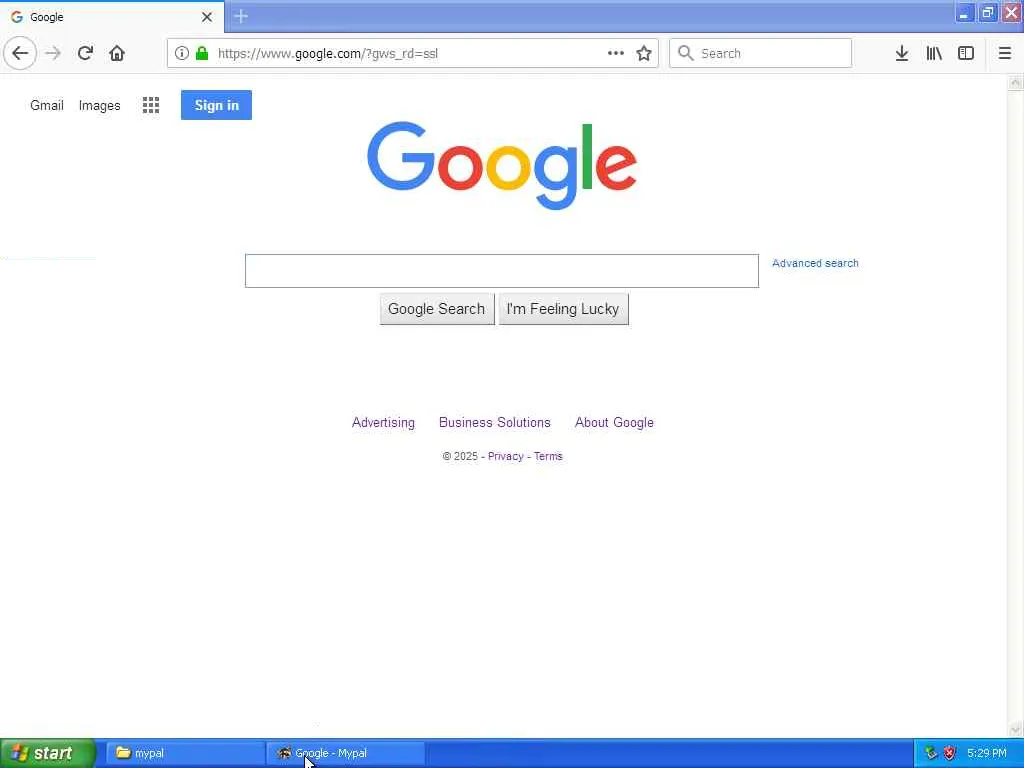Viewport: 1024px width, 768px height.
Task: Click the forward navigation arrow
Action: (x=53, y=53)
